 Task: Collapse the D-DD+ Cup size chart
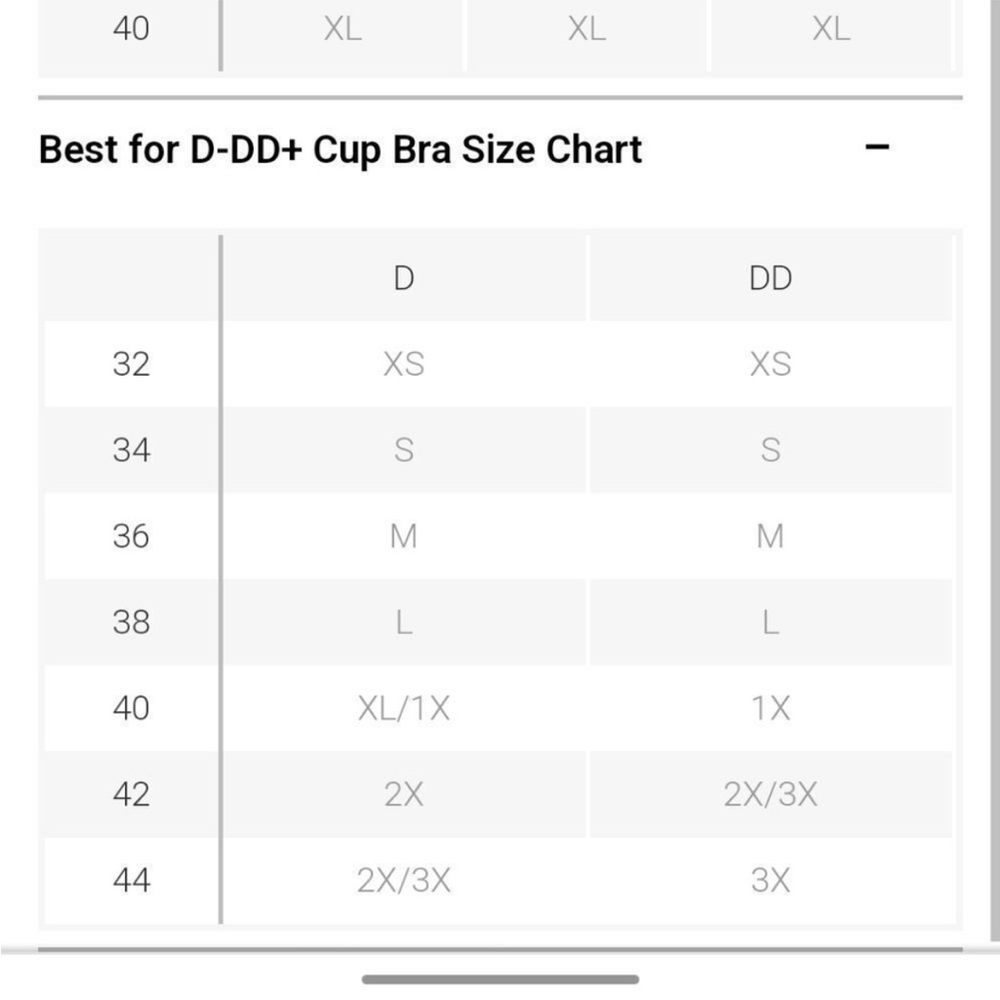pos(877,147)
